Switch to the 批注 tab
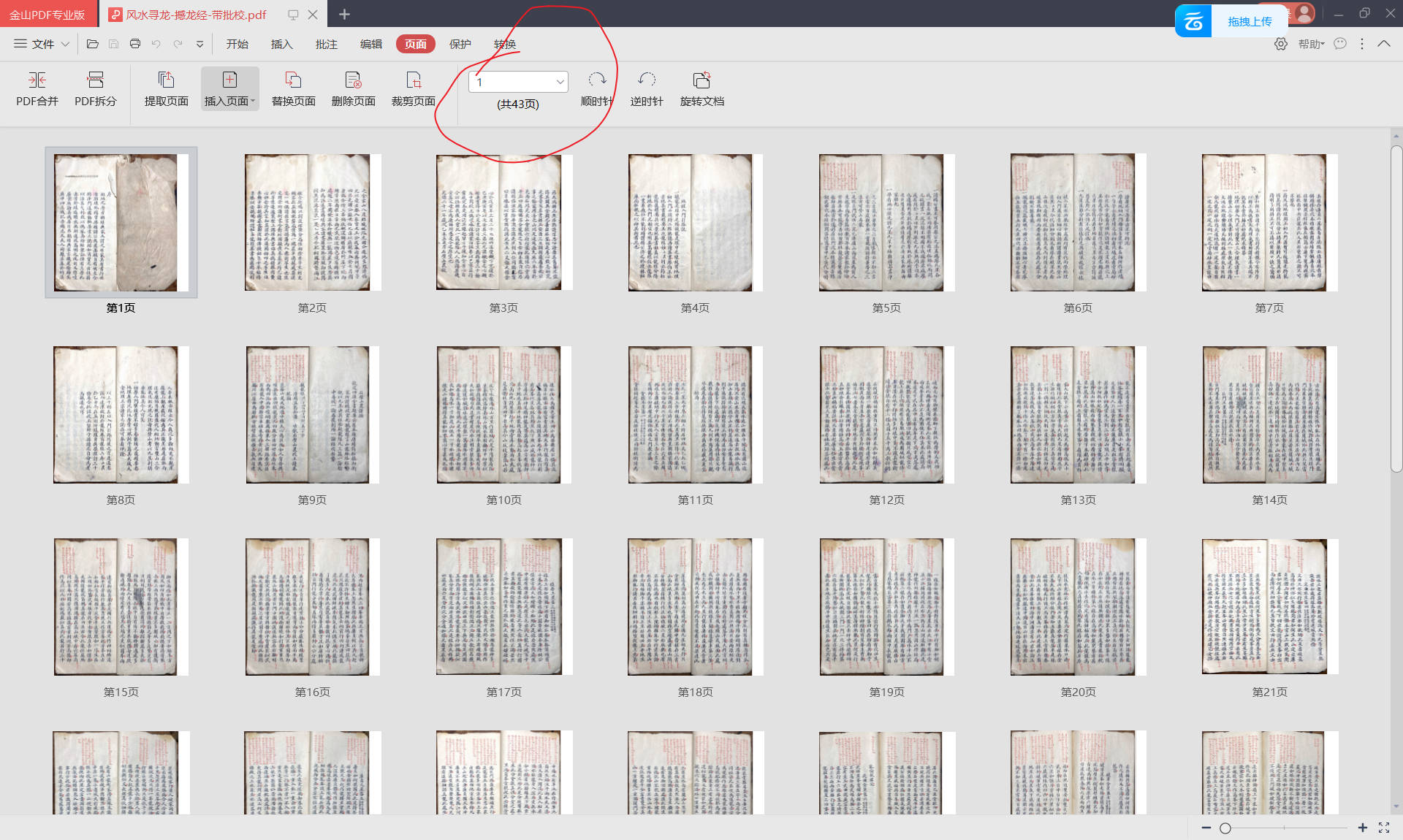 tap(326, 44)
